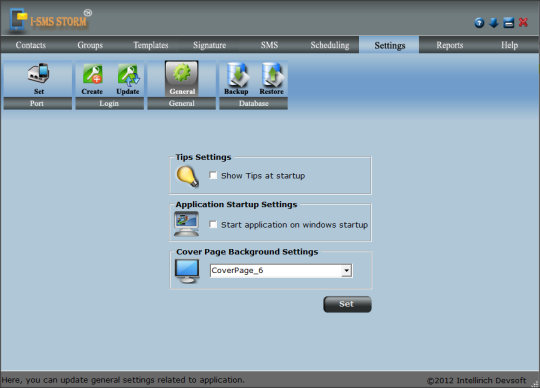Click the General group label bar
Viewport: 540px width, 388px height.
point(181,103)
